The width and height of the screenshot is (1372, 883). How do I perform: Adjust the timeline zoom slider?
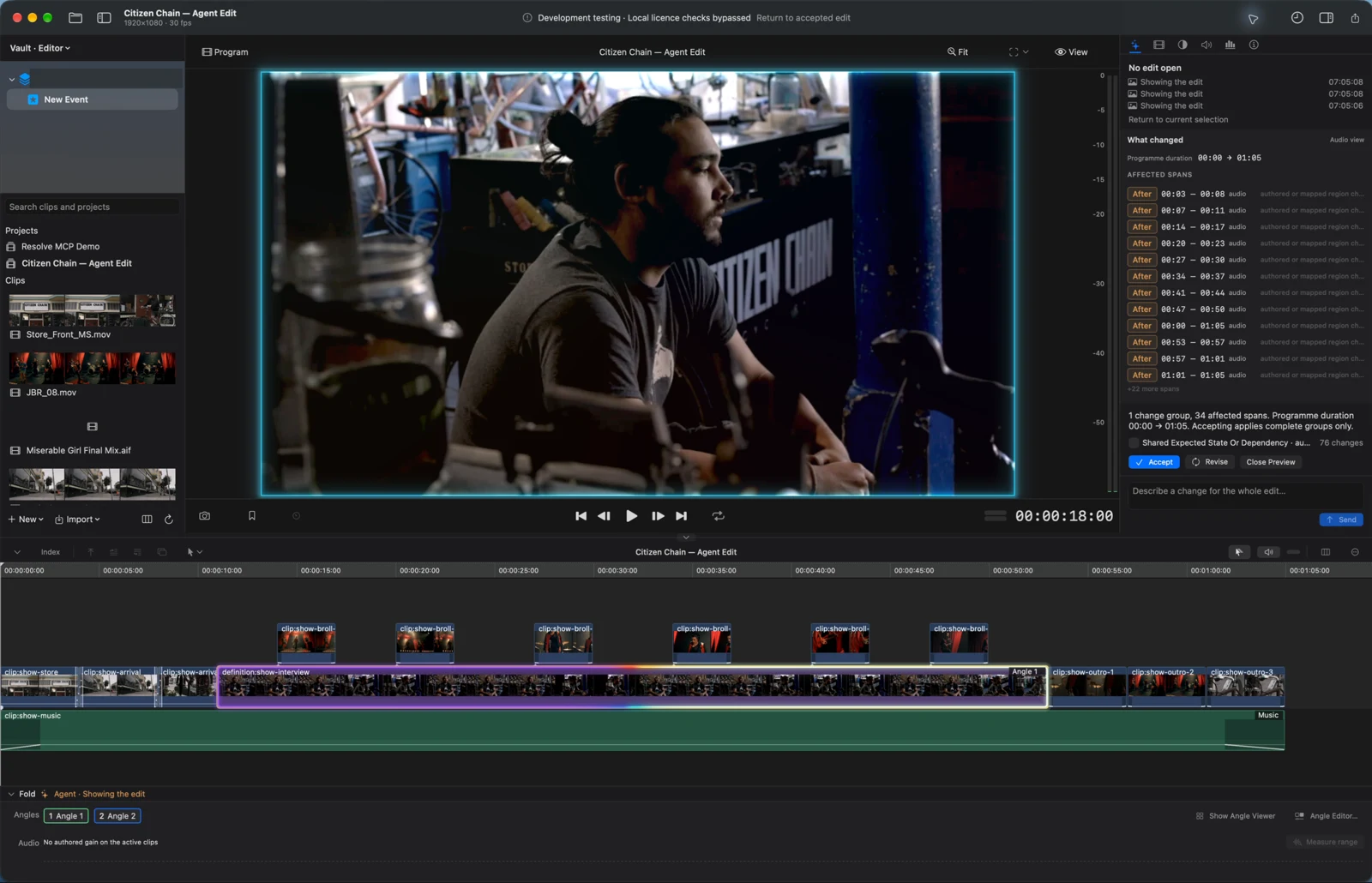coord(1294,552)
